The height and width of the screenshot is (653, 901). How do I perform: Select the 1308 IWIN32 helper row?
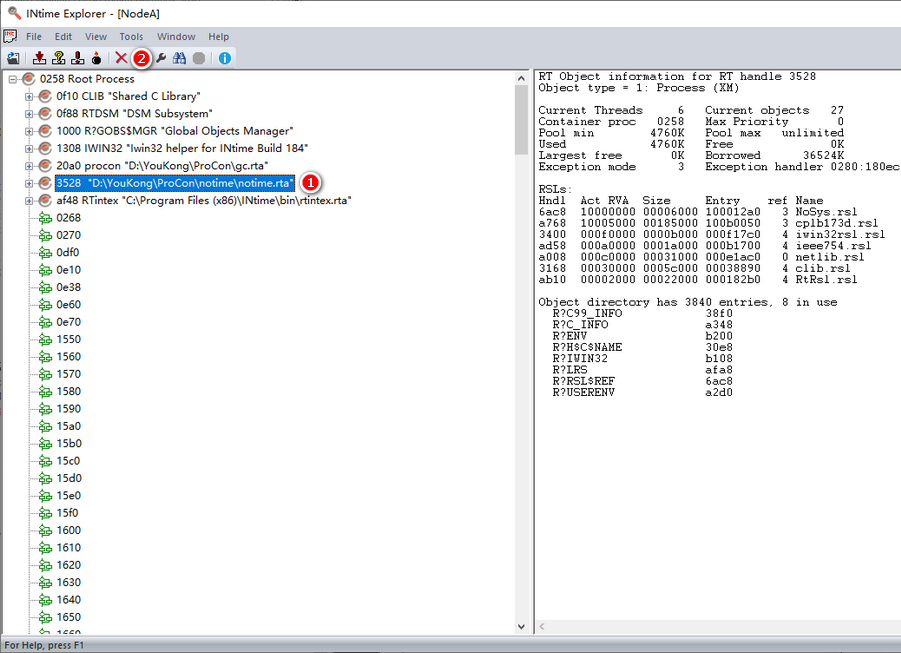coord(182,148)
